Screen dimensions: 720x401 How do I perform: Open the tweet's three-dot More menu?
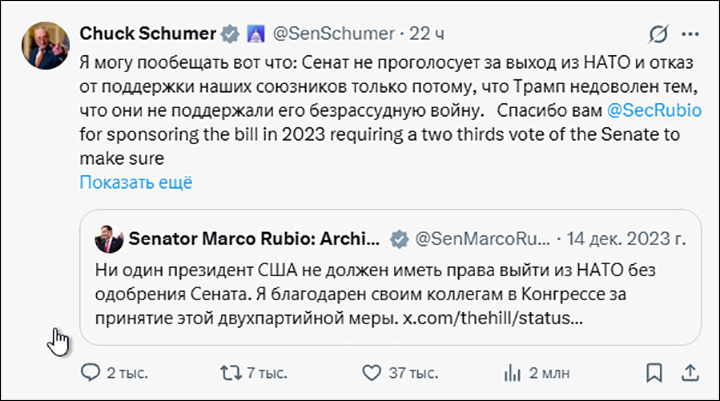coord(689,35)
